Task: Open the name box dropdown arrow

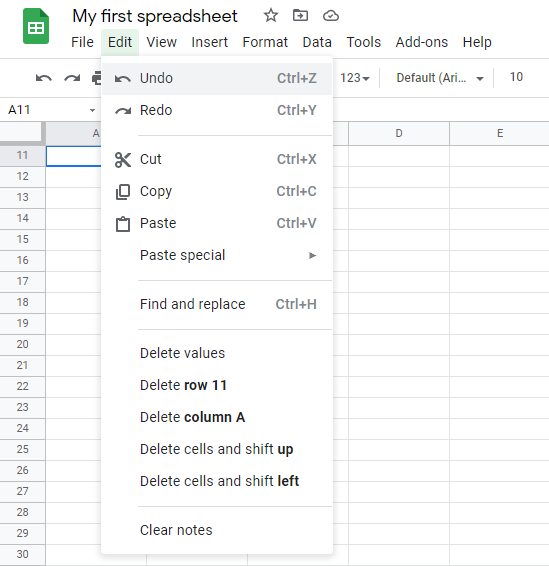Action: point(92,110)
